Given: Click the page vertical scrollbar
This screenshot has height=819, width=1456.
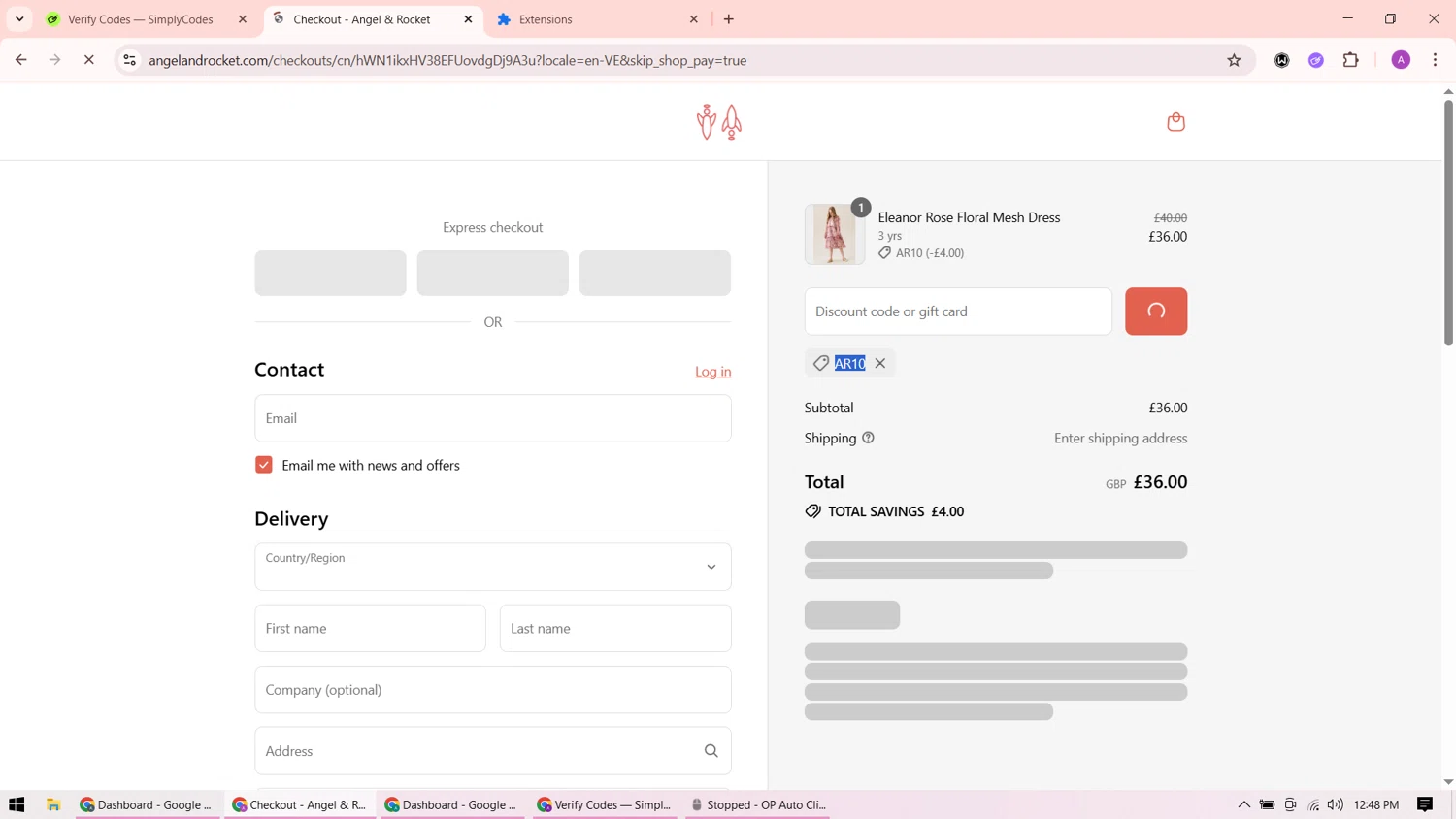Looking at the screenshot, I should point(1448,221).
